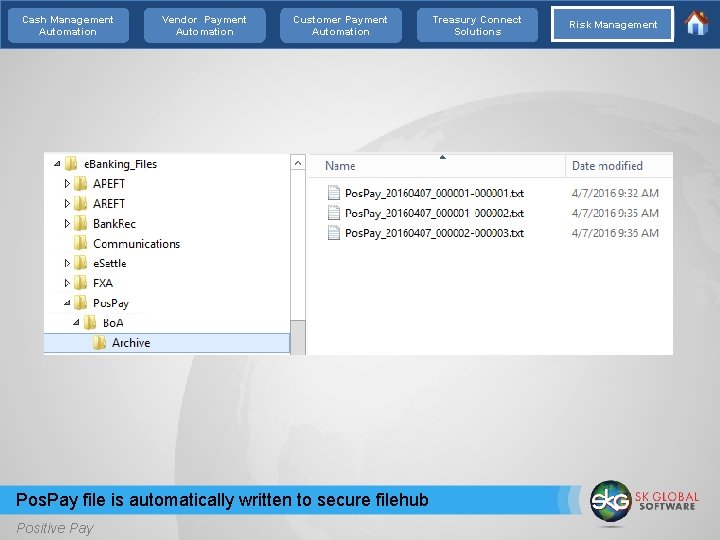Screen dimensions: 720x540
Task: Select the FXA folder label
Action: [x=103, y=283]
